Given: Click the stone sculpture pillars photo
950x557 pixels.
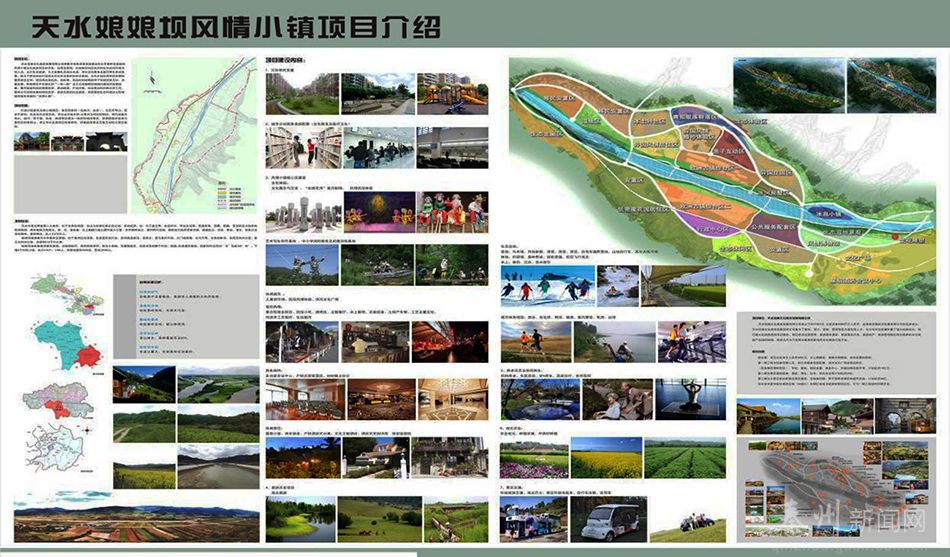Looking at the screenshot, I should 302,211.
